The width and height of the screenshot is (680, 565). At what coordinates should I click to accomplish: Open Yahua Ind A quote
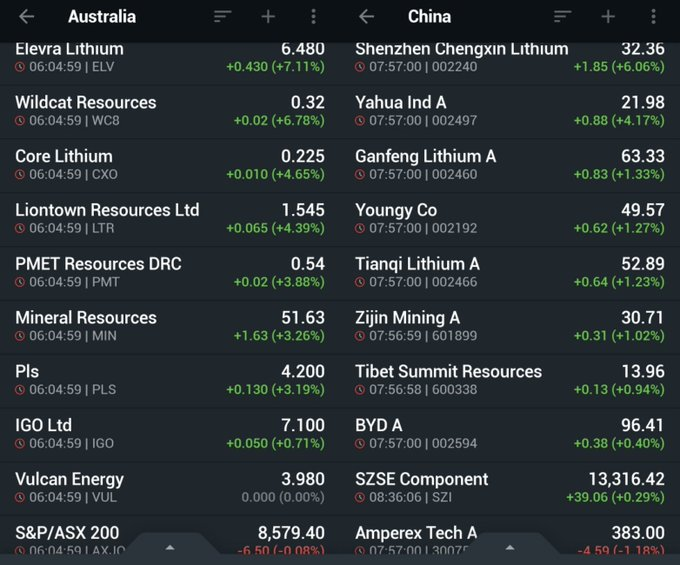click(x=510, y=111)
